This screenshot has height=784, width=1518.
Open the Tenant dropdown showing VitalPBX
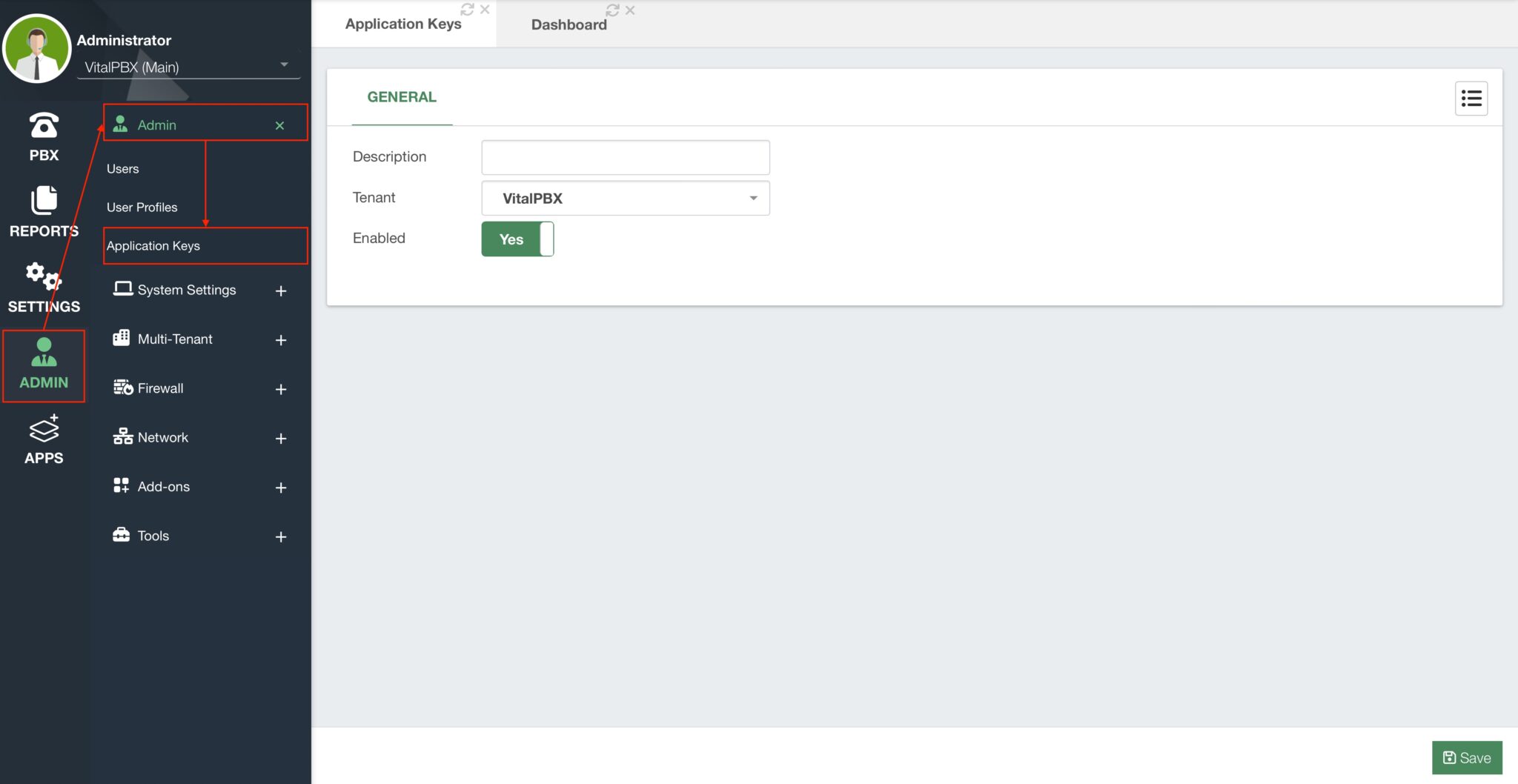point(626,198)
